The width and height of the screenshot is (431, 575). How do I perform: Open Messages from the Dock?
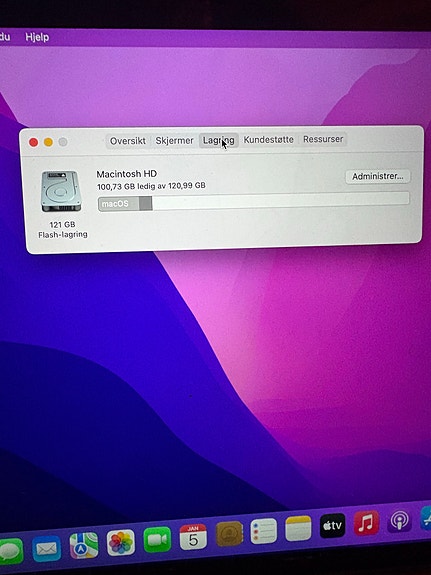(x=11, y=552)
